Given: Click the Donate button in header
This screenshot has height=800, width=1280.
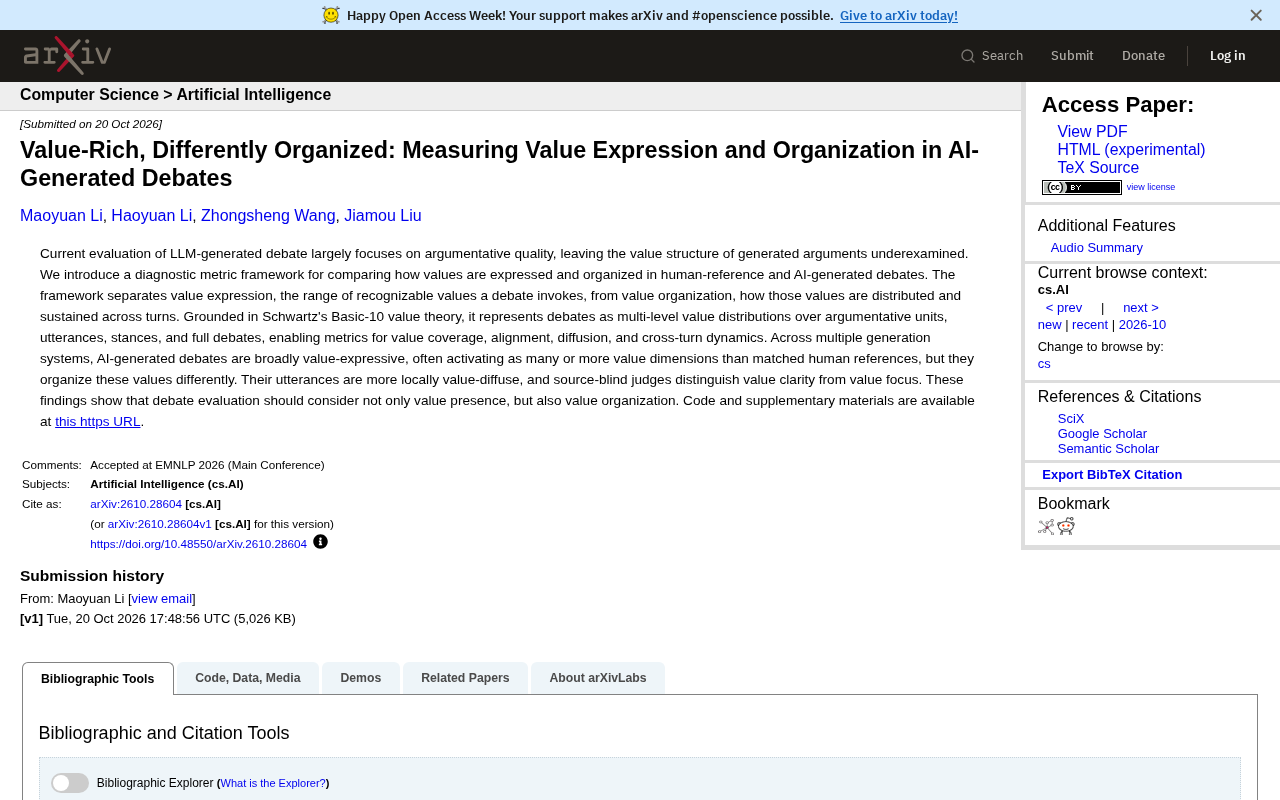Looking at the screenshot, I should [1143, 56].
